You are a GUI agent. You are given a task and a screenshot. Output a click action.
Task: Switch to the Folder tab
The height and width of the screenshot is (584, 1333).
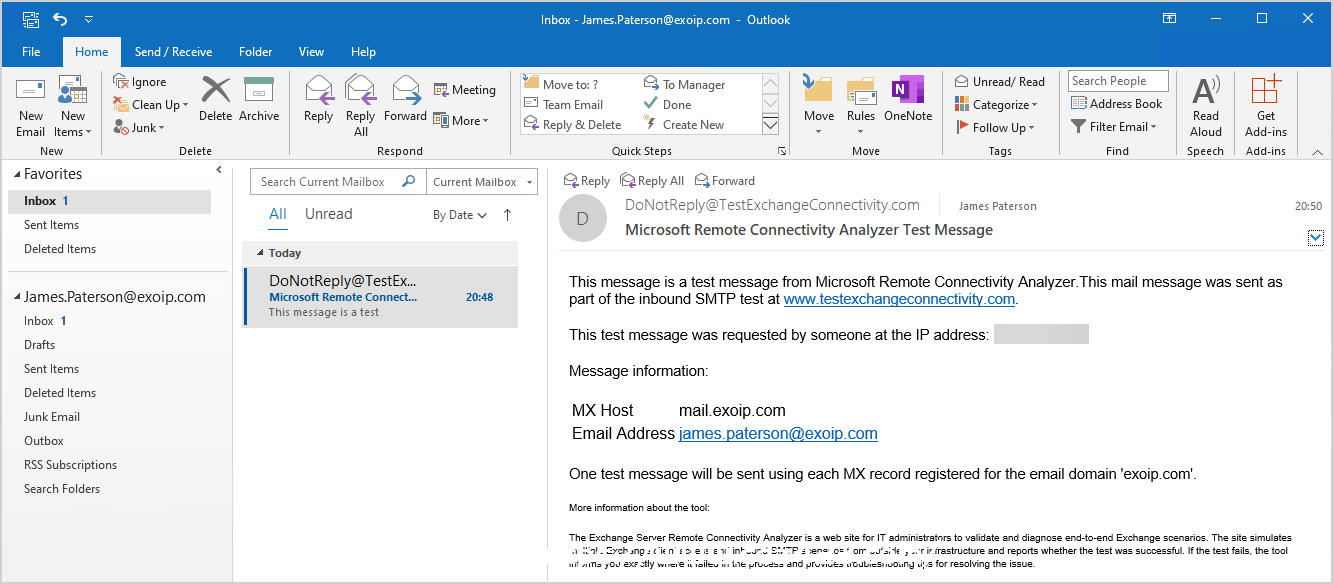coord(256,52)
